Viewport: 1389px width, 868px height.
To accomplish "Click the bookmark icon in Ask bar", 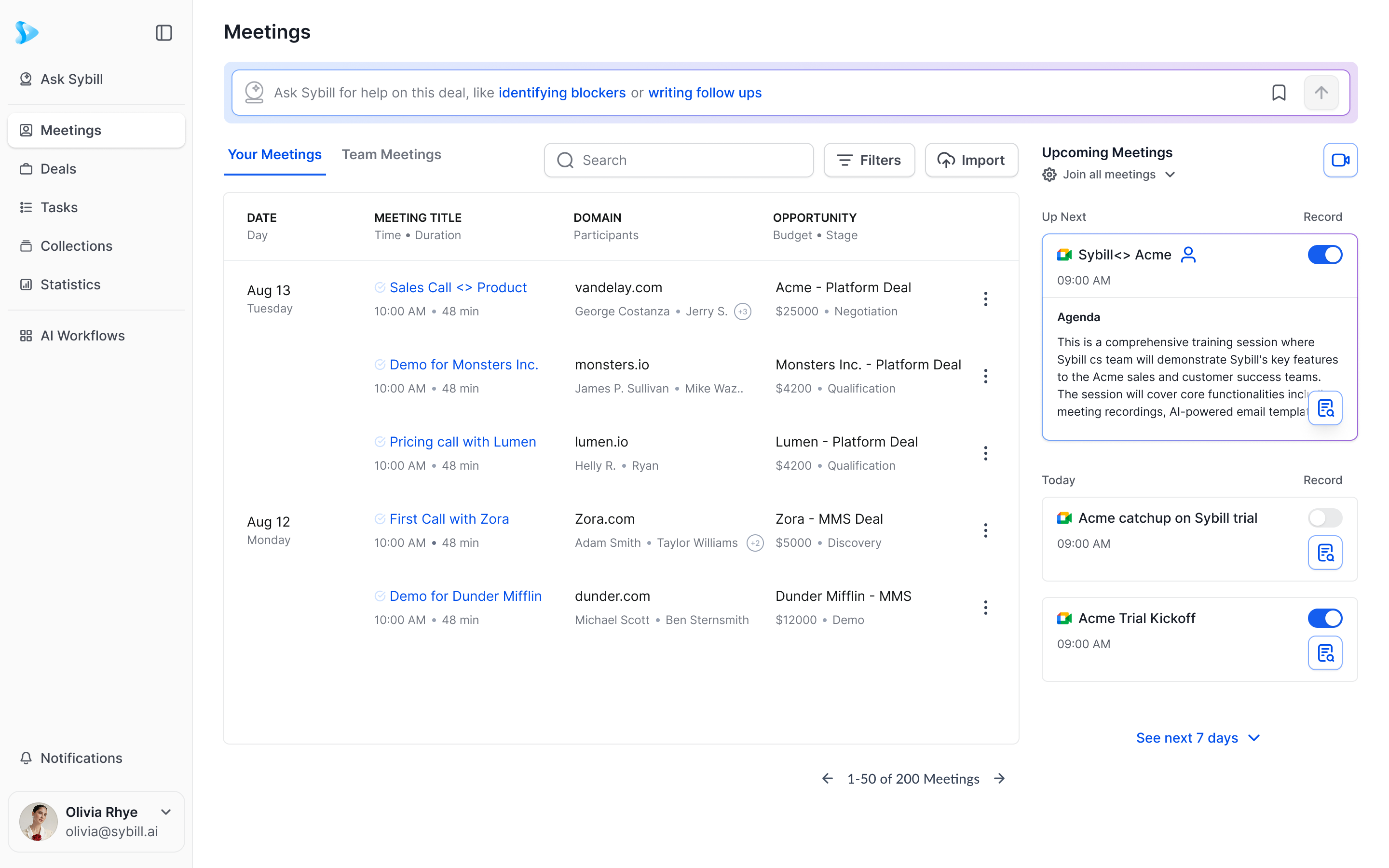I will tap(1278, 93).
